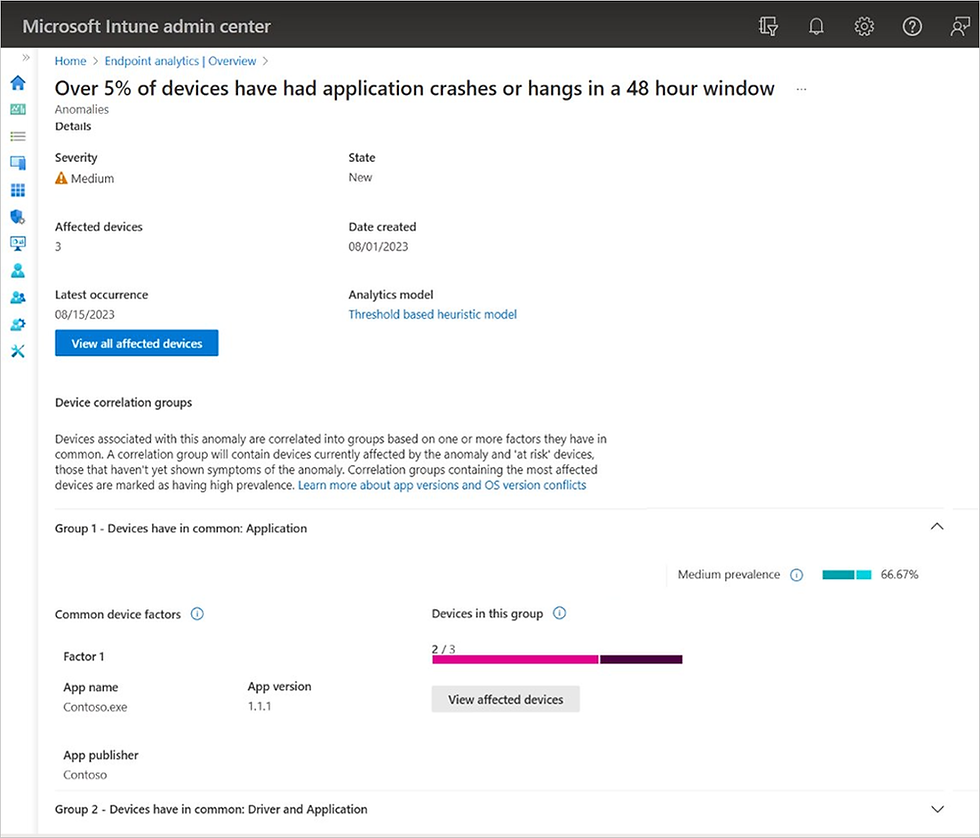
Task: Expand the Group 2 Driver and Application section
Action: point(937,809)
